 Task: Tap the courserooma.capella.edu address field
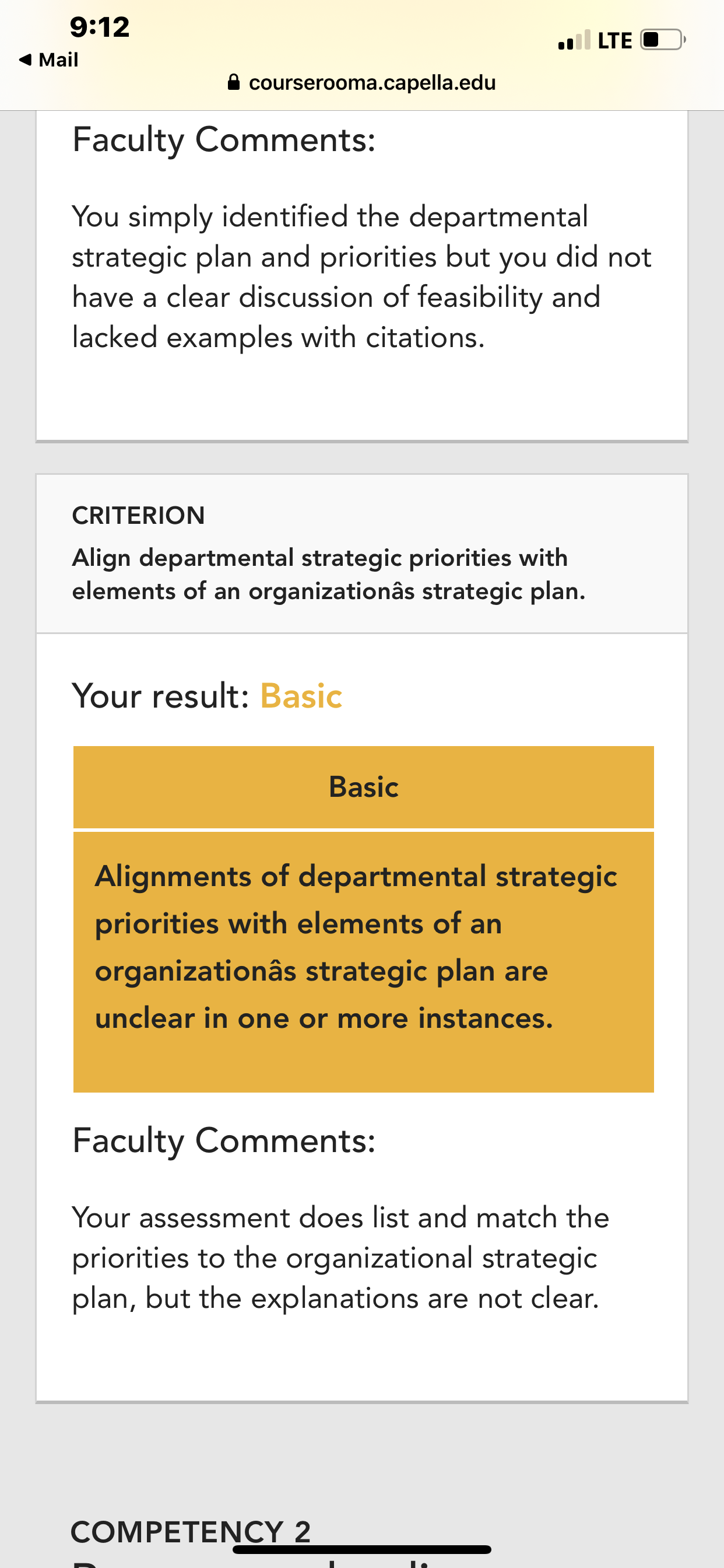click(362, 82)
